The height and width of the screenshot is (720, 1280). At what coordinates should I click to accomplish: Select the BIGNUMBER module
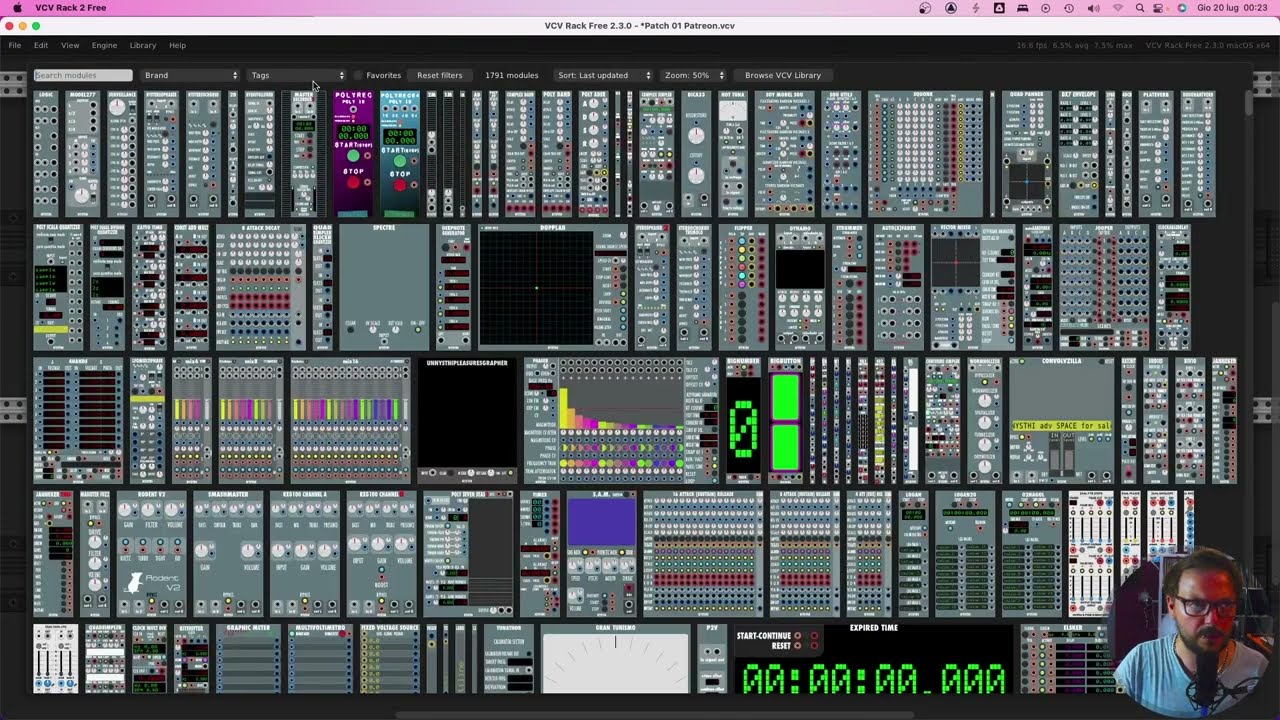743,420
